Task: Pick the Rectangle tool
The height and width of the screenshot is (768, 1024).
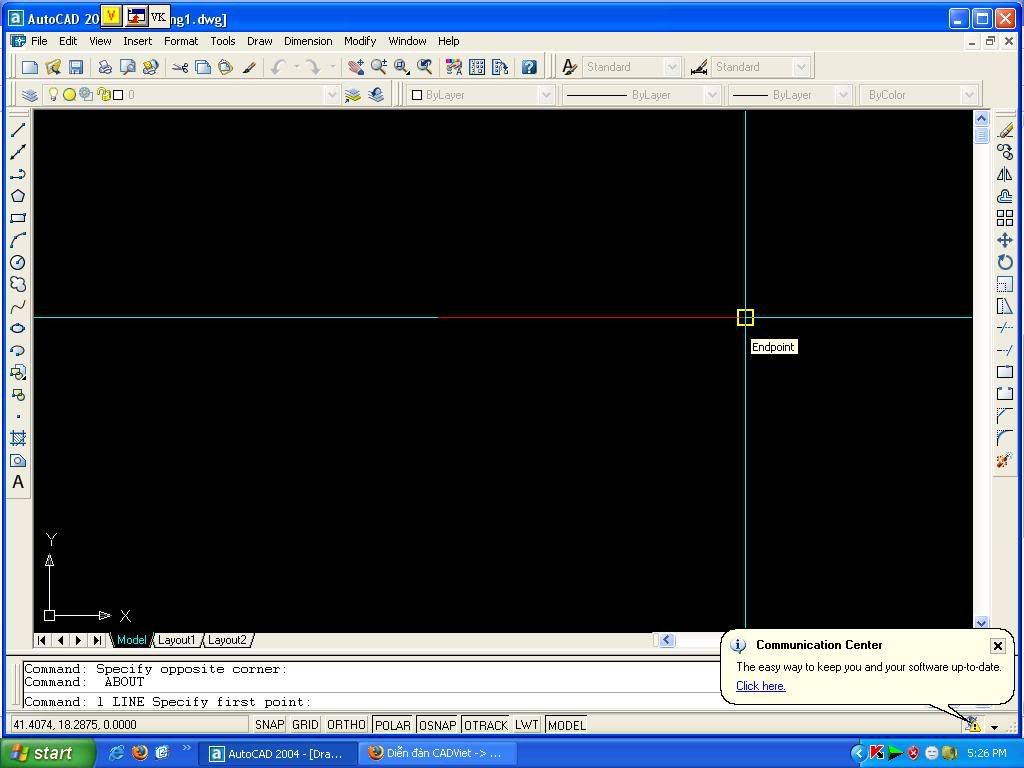Action: (18, 218)
